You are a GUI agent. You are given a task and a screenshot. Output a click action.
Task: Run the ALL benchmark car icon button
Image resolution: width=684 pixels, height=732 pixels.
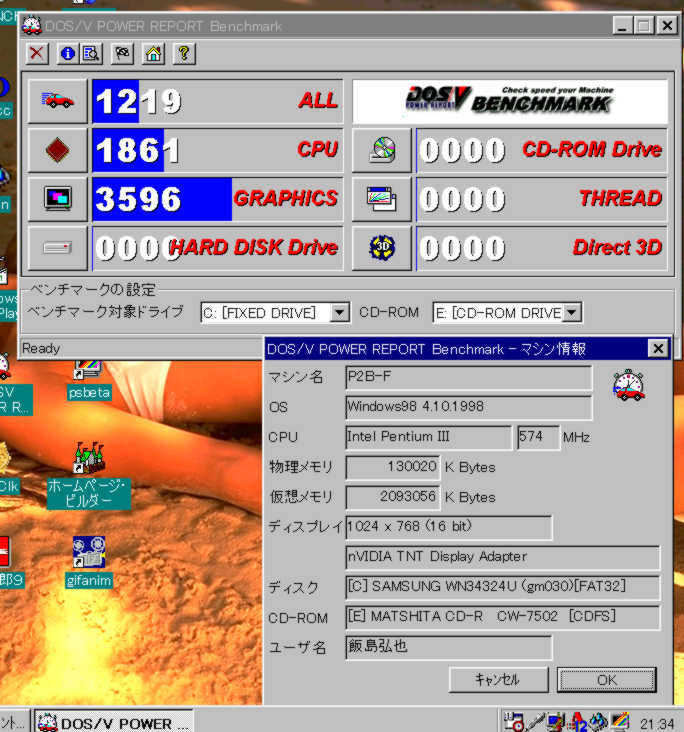coord(57,101)
